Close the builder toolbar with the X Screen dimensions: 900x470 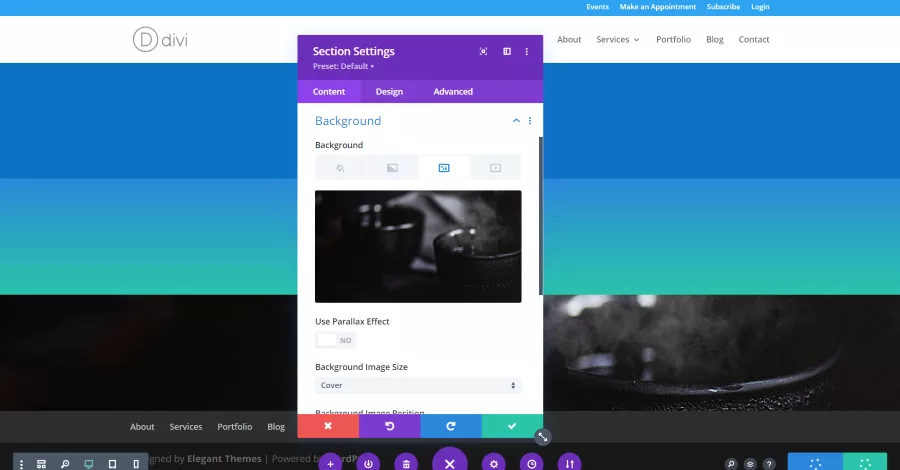[449, 463]
